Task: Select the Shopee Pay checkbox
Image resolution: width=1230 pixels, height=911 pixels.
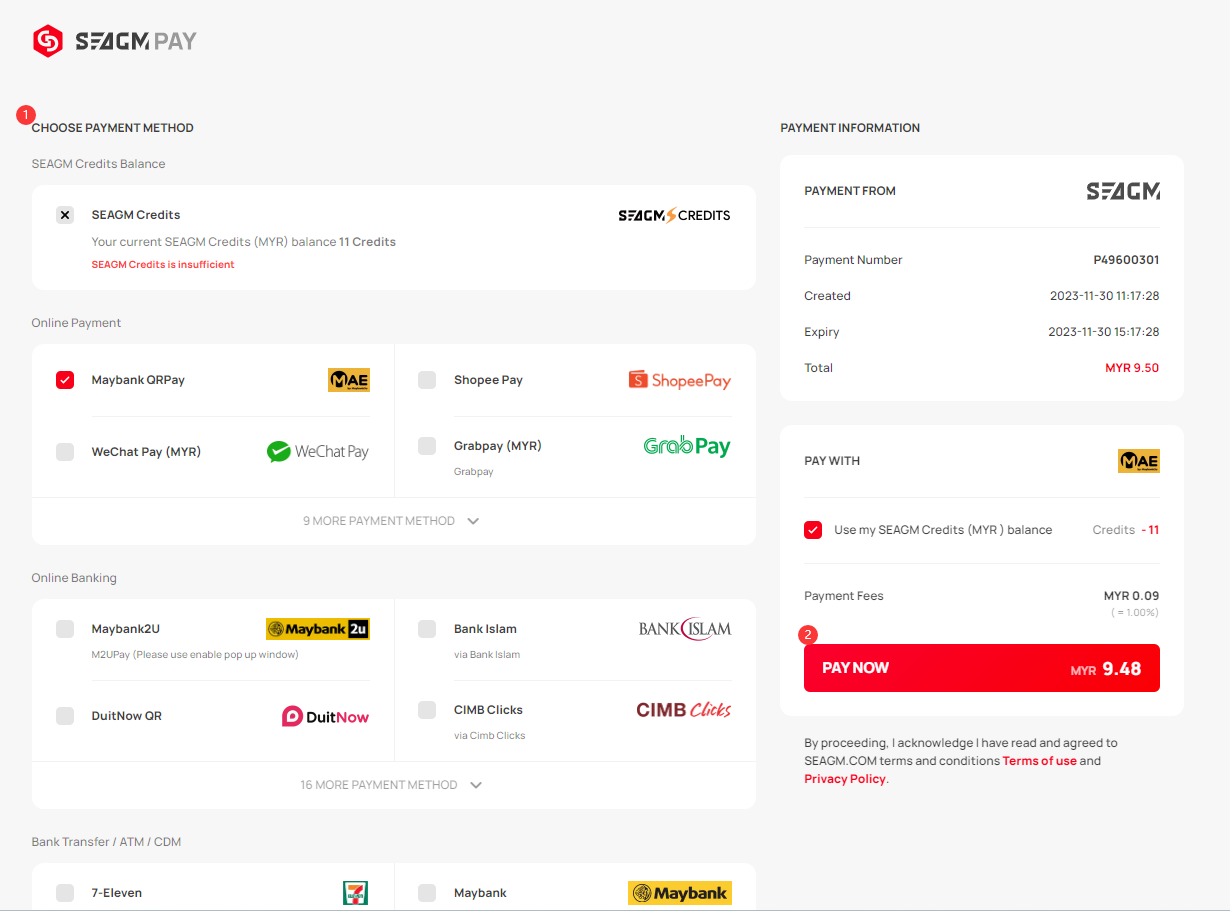Action: point(427,380)
